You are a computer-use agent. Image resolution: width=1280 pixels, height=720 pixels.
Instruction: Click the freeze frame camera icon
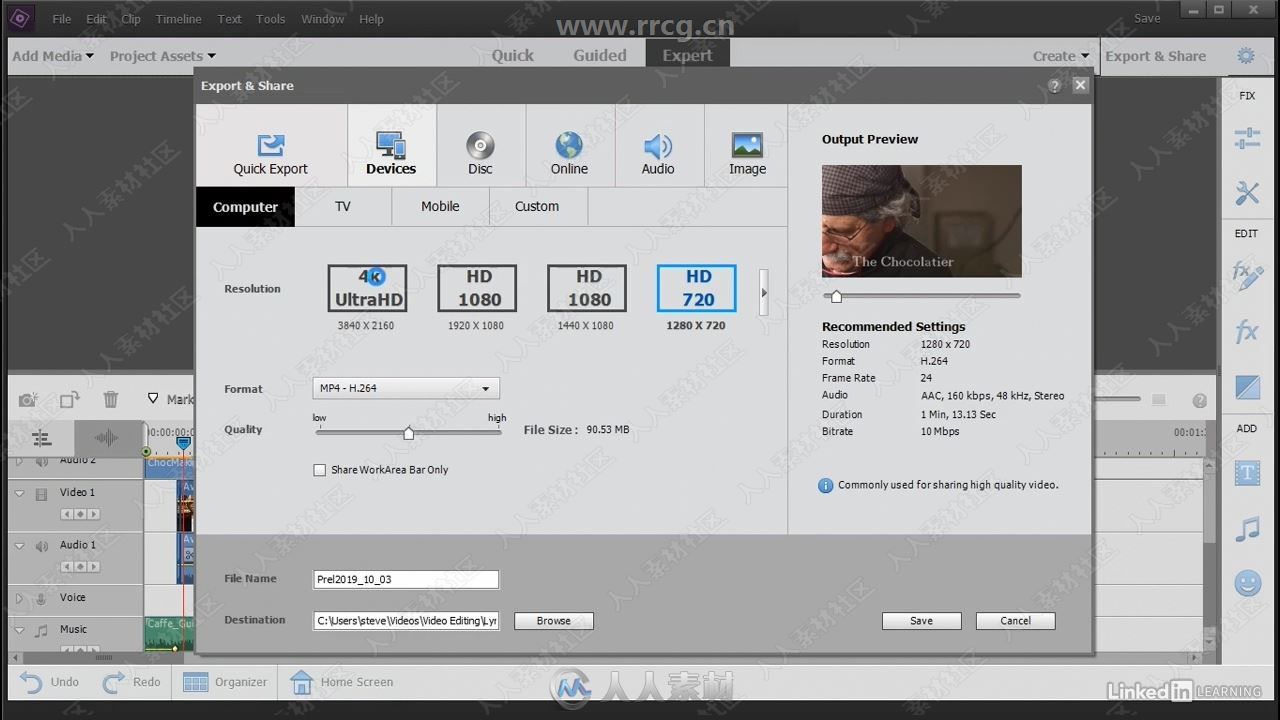[29, 400]
